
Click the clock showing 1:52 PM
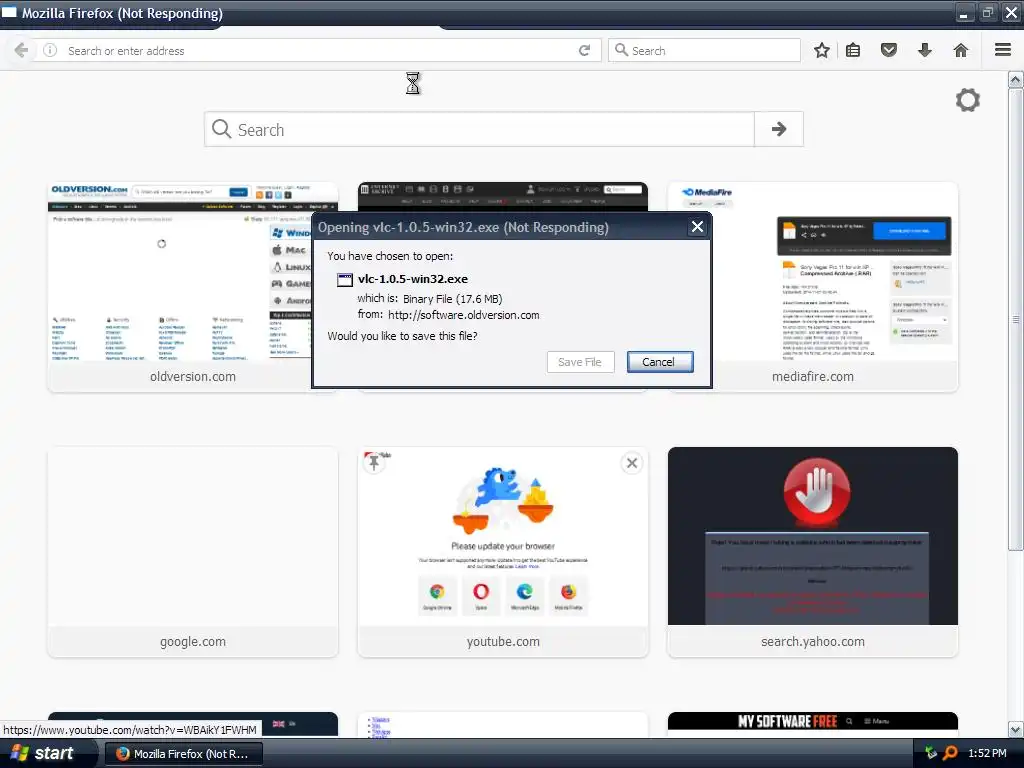click(987, 753)
